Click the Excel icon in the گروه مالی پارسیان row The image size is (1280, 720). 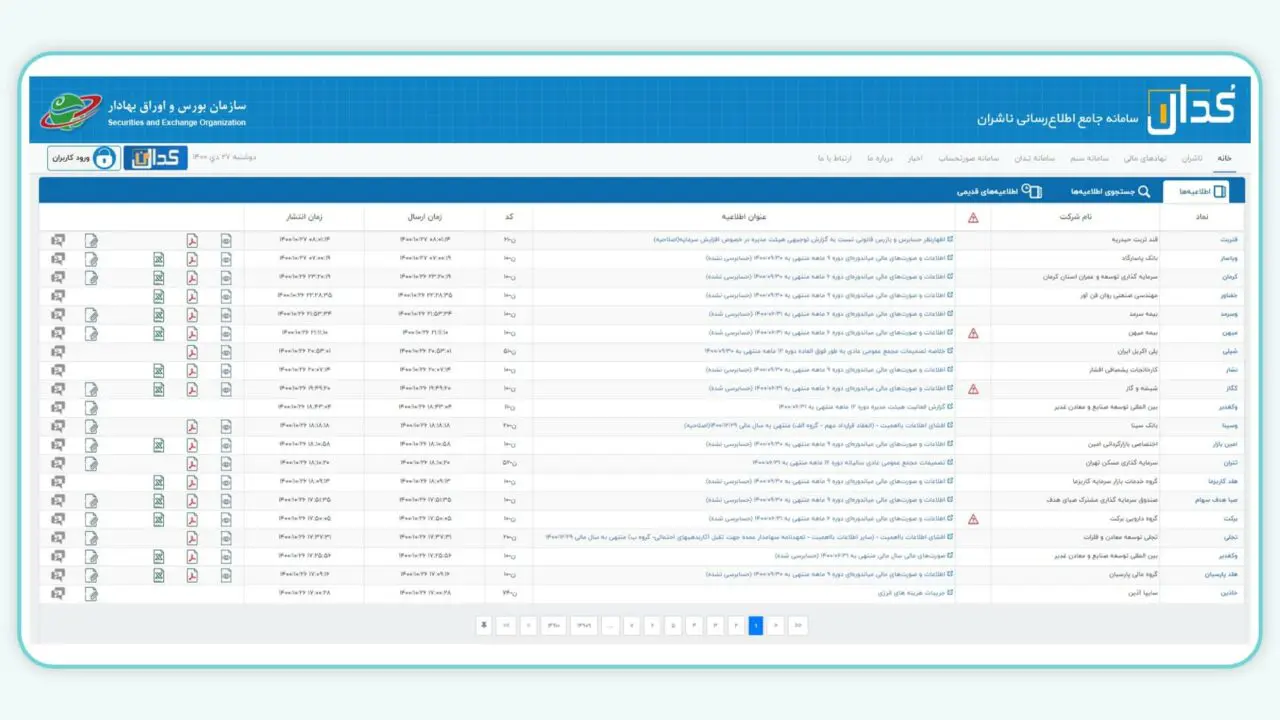[158, 575]
